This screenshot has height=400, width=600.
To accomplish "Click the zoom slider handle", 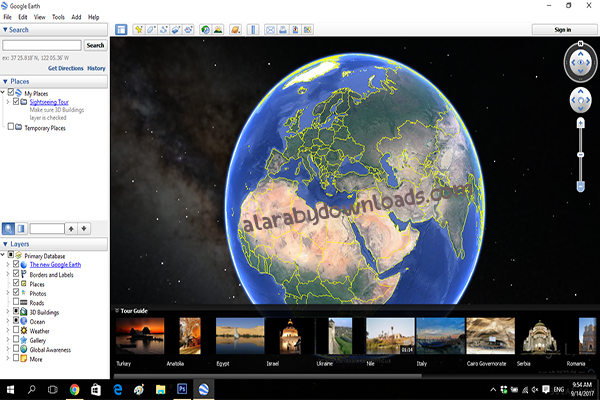I will [x=580, y=154].
